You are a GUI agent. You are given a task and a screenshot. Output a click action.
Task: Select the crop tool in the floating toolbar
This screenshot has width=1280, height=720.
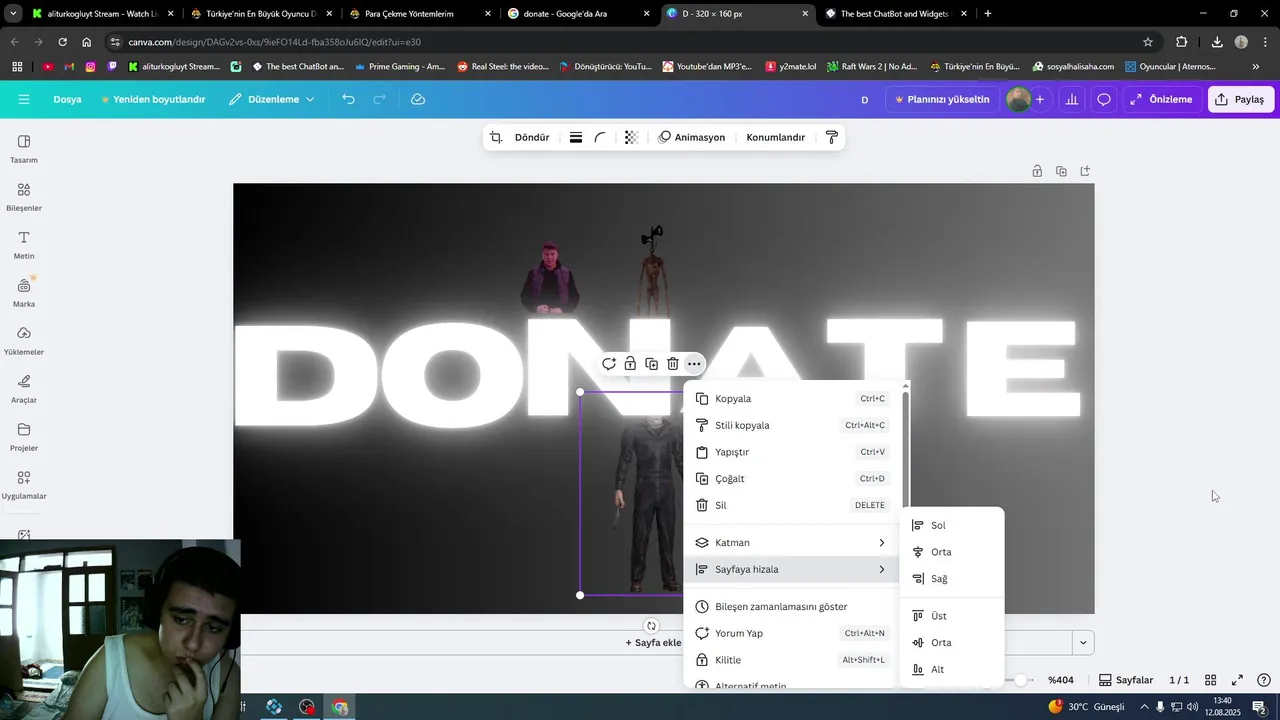(x=496, y=137)
